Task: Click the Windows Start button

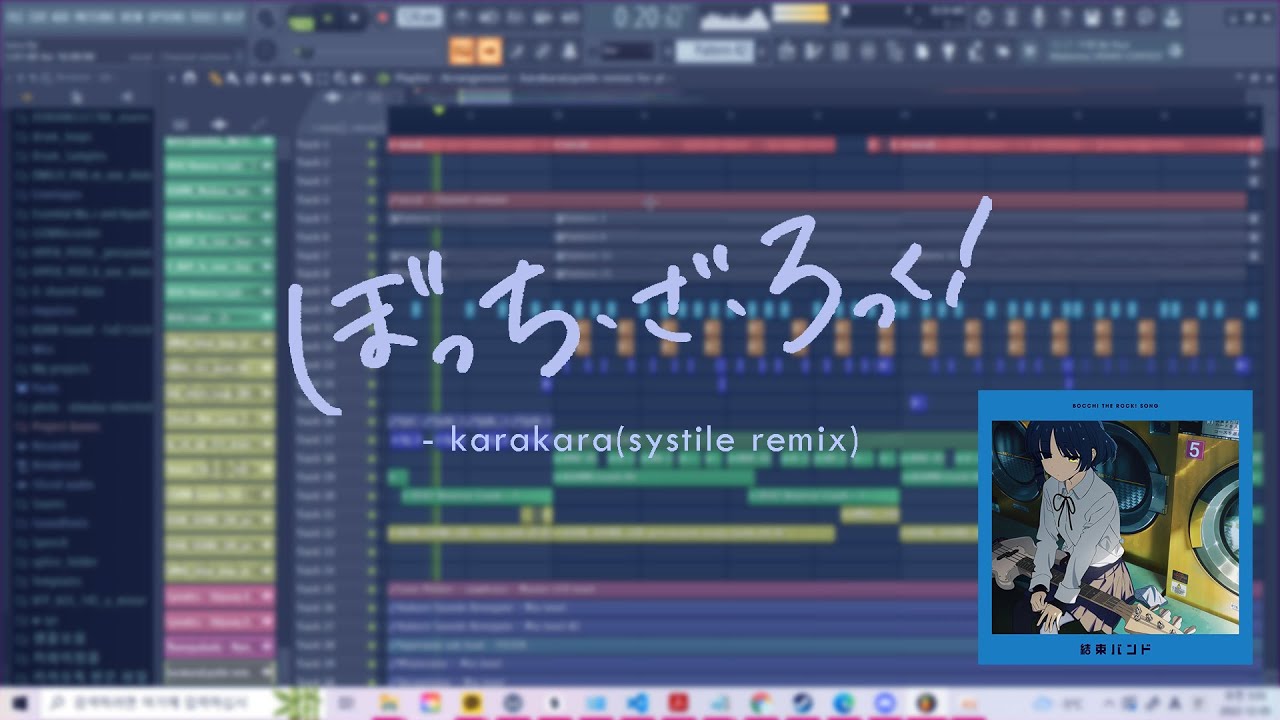Action: pyautogui.click(x=20, y=703)
